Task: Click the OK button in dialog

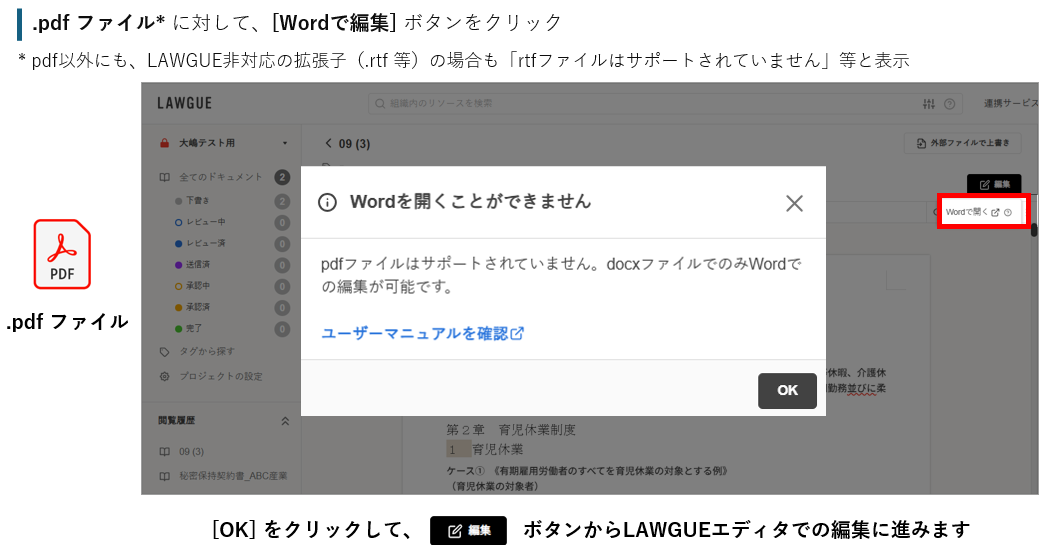Action: tap(787, 390)
